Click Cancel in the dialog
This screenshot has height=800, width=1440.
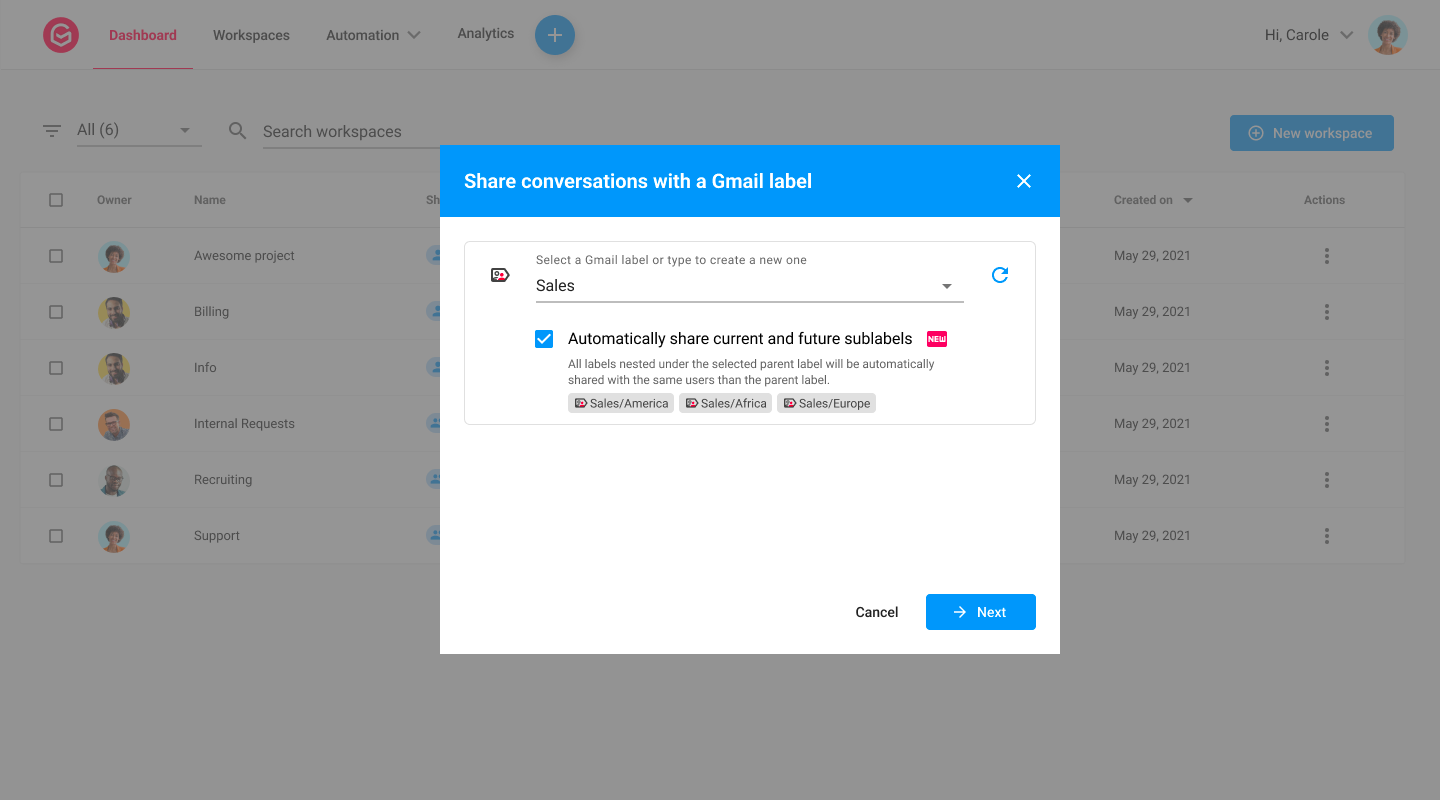click(x=877, y=612)
